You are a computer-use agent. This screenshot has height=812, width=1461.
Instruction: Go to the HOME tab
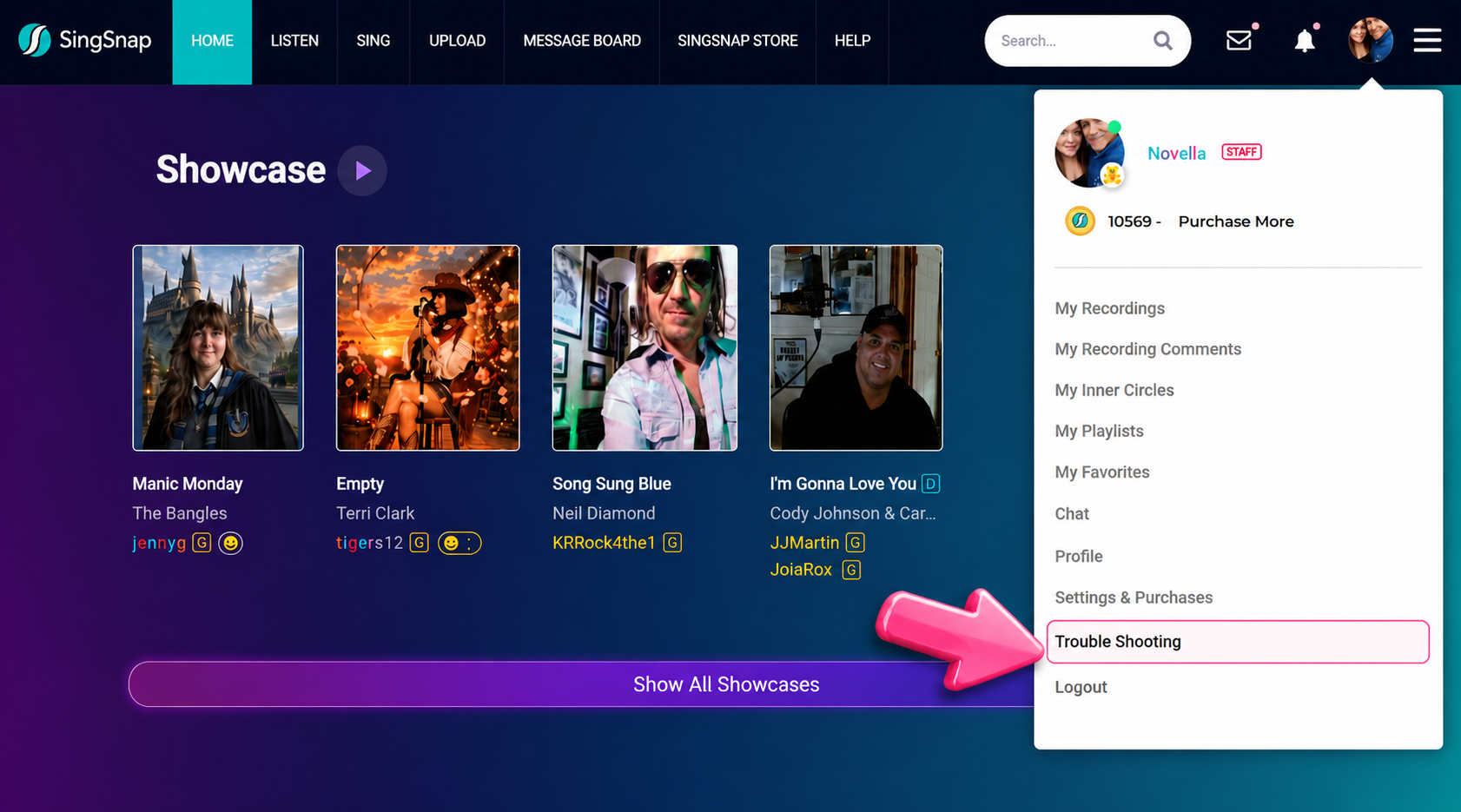click(x=212, y=42)
